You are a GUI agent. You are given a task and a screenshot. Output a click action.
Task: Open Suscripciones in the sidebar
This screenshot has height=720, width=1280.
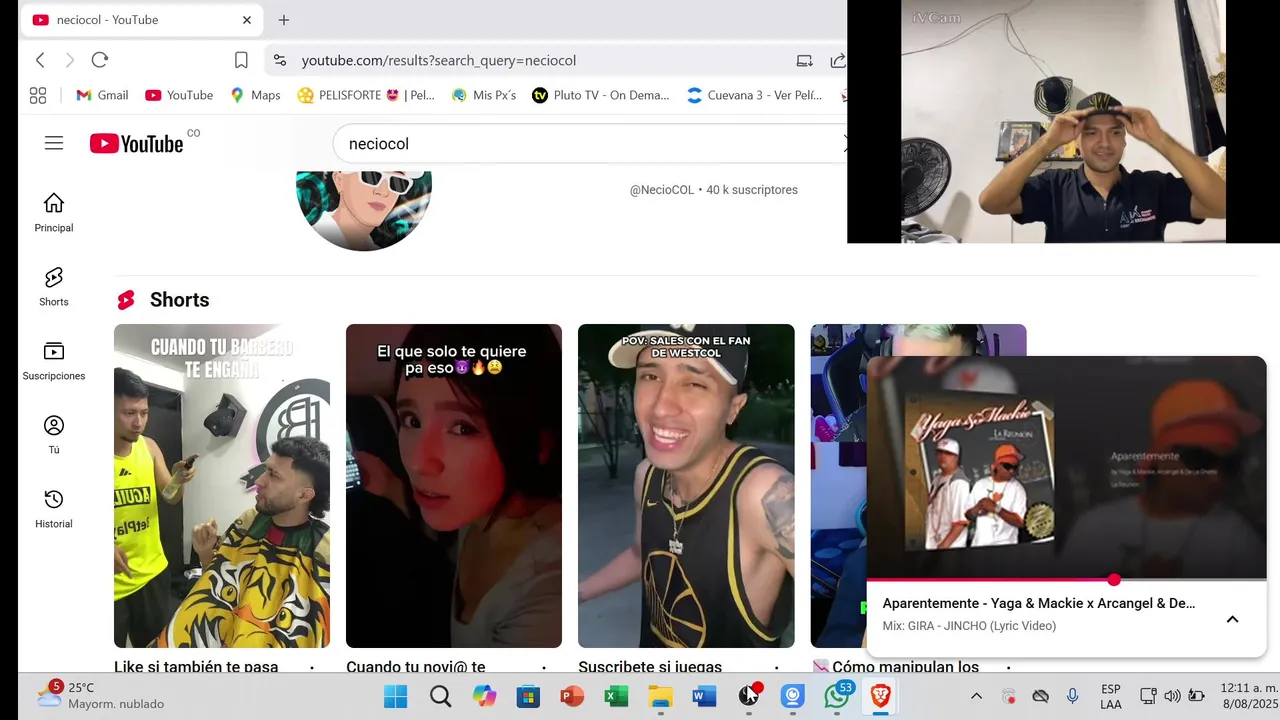point(54,361)
